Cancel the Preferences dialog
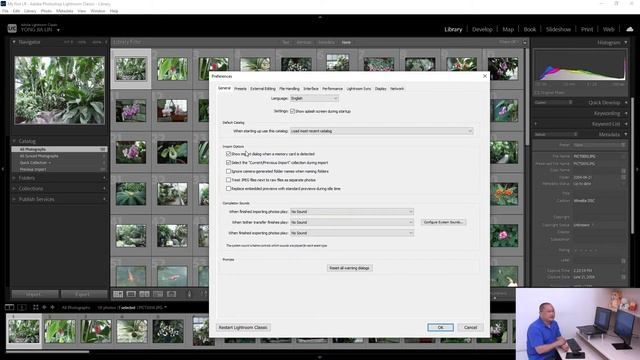This screenshot has width=640, height=360. 470,327
